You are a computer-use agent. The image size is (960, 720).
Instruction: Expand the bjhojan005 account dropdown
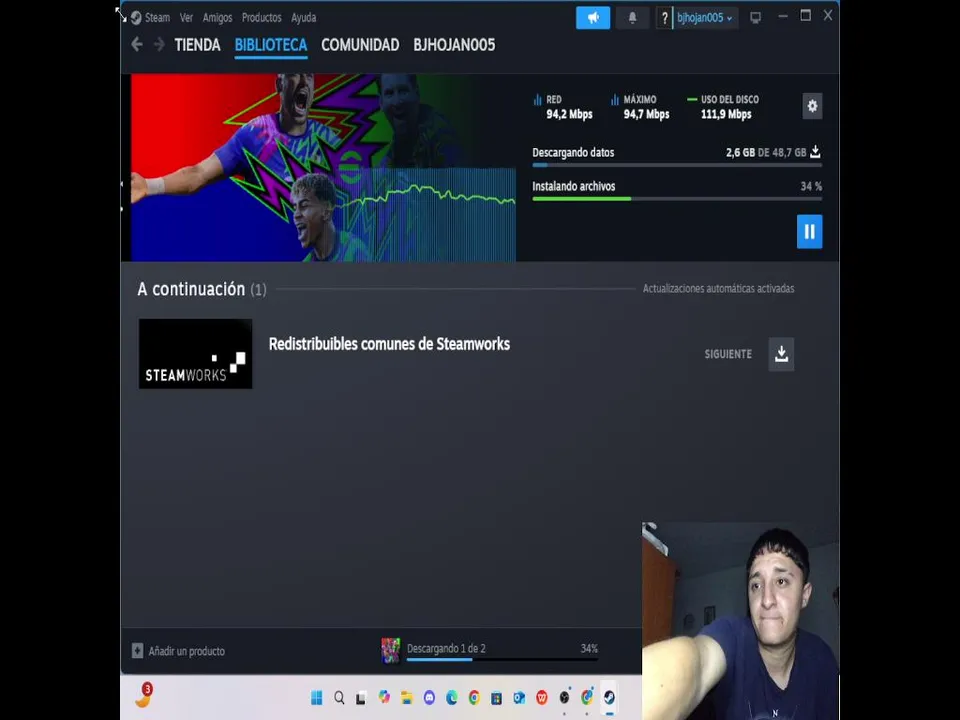pos(705,18)
